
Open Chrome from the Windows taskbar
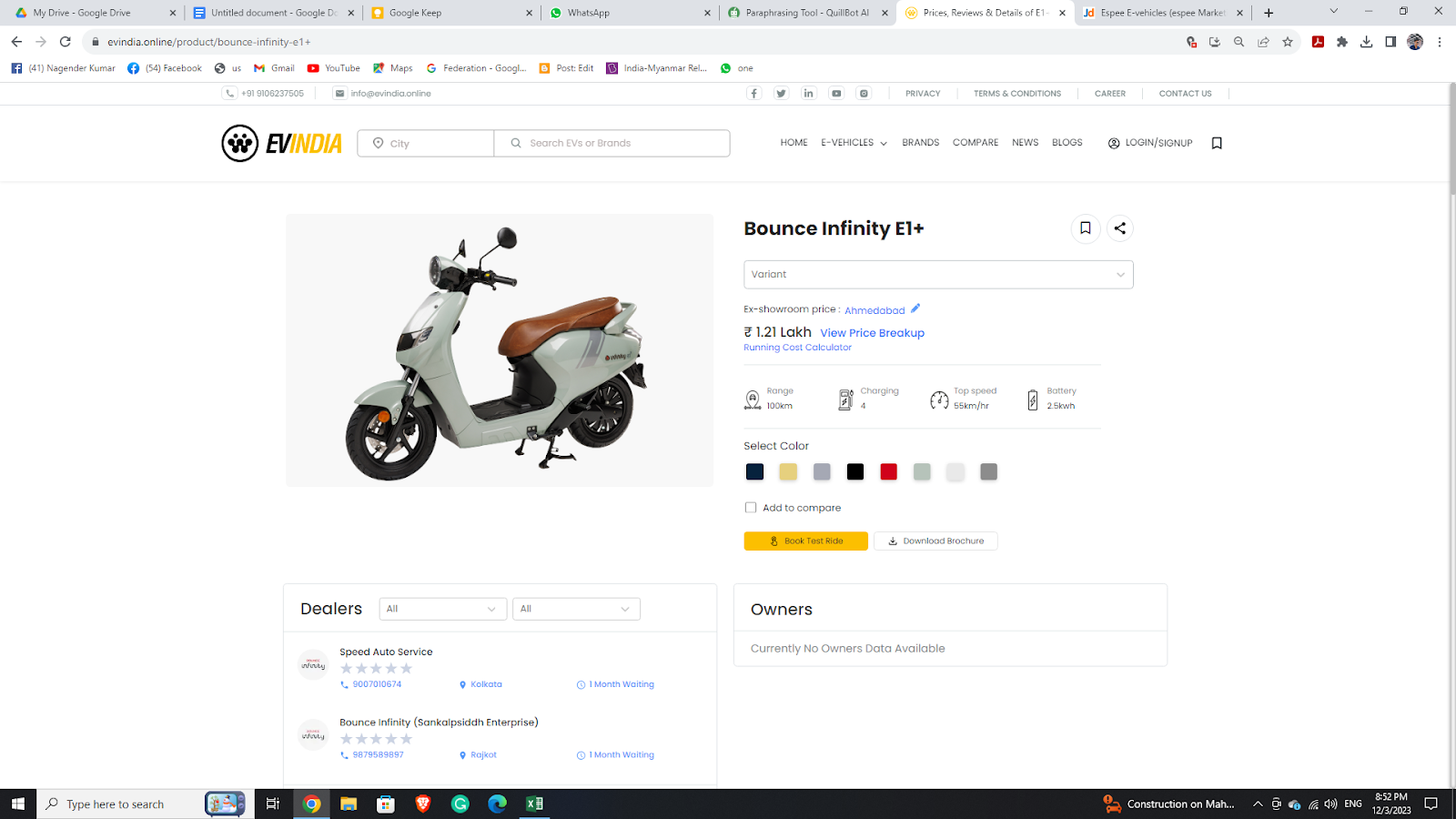pyautogui.click(x=311, y=804)
